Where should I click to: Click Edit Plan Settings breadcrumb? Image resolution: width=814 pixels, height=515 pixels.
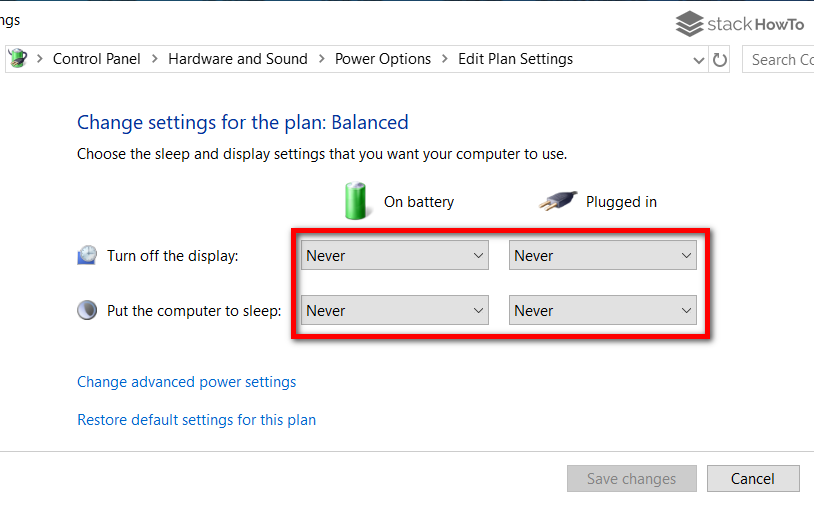[515, 59]
